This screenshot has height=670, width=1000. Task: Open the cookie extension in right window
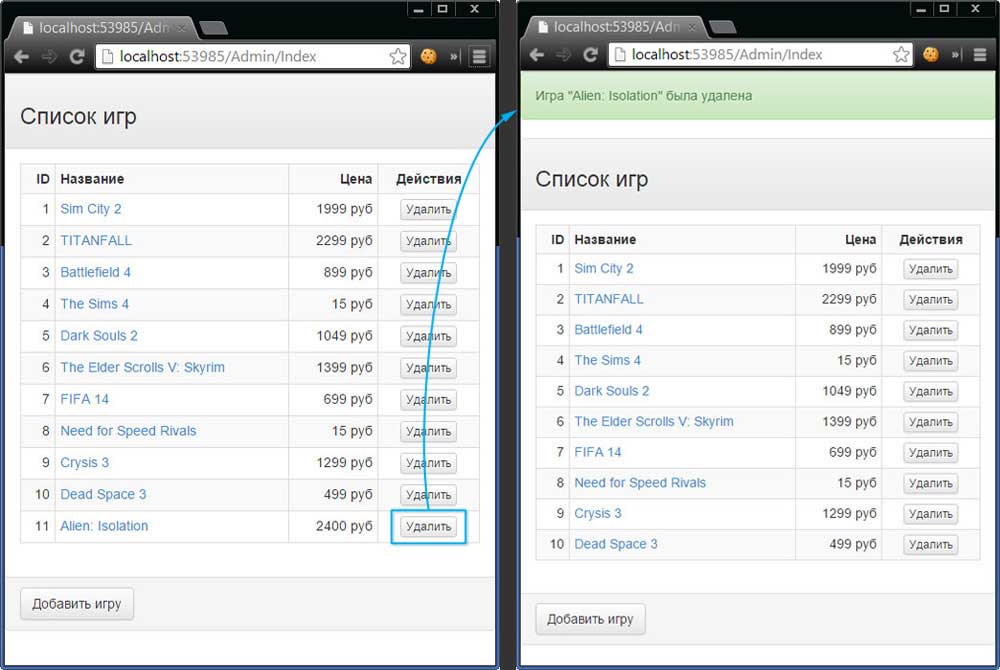pyautogui.click(x=931, y=54)
